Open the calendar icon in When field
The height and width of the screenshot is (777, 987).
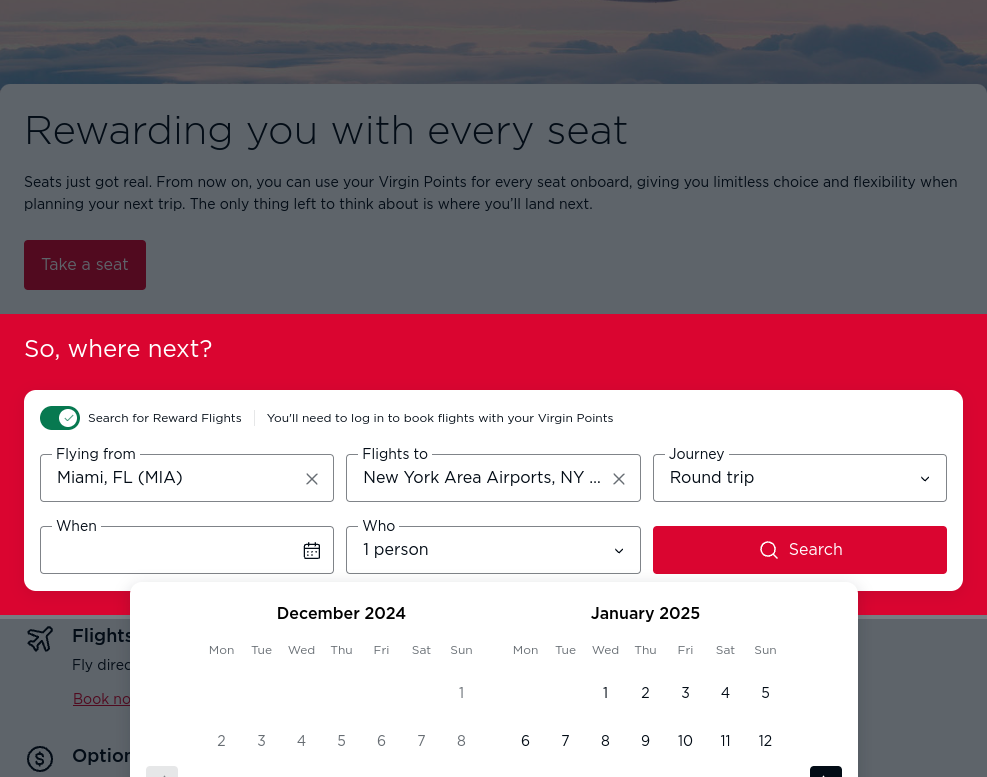(x=312, y=550)
